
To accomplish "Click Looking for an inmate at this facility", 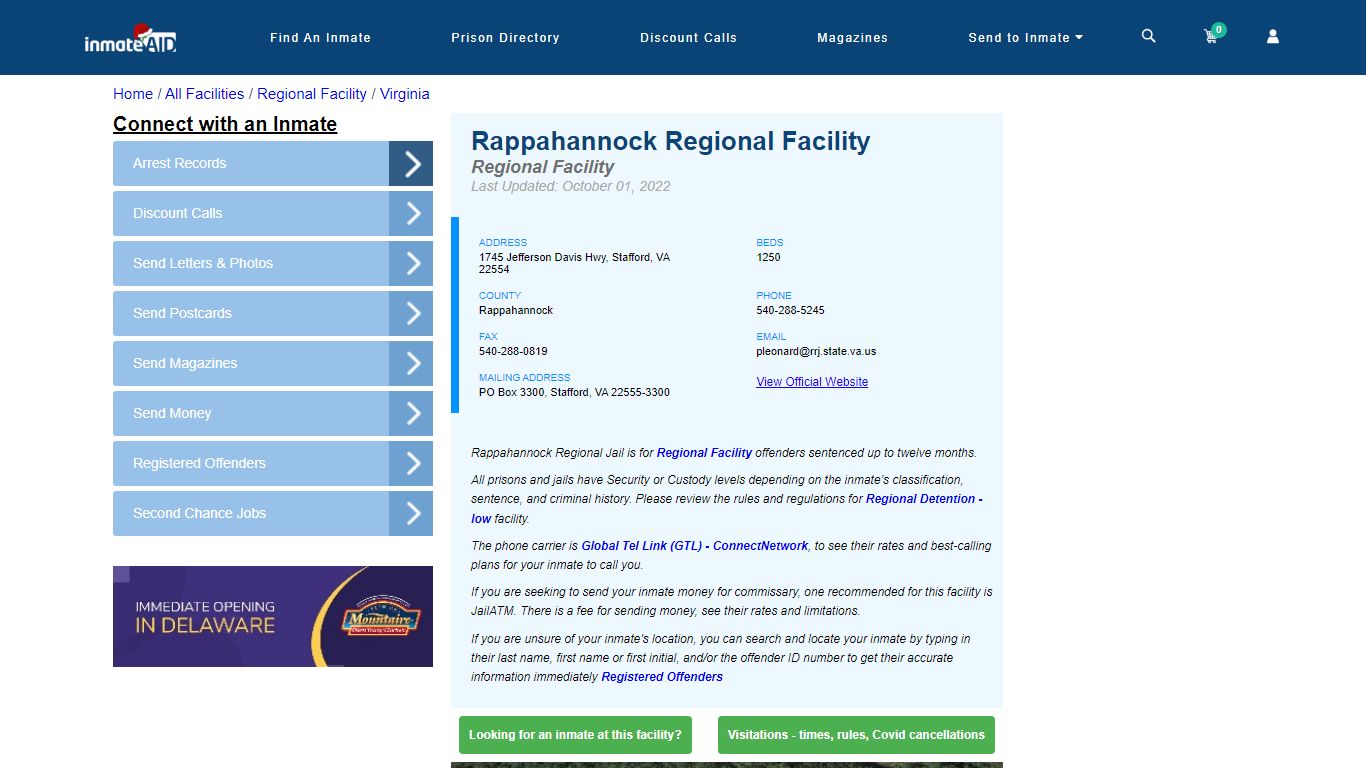I will (575, 735).
